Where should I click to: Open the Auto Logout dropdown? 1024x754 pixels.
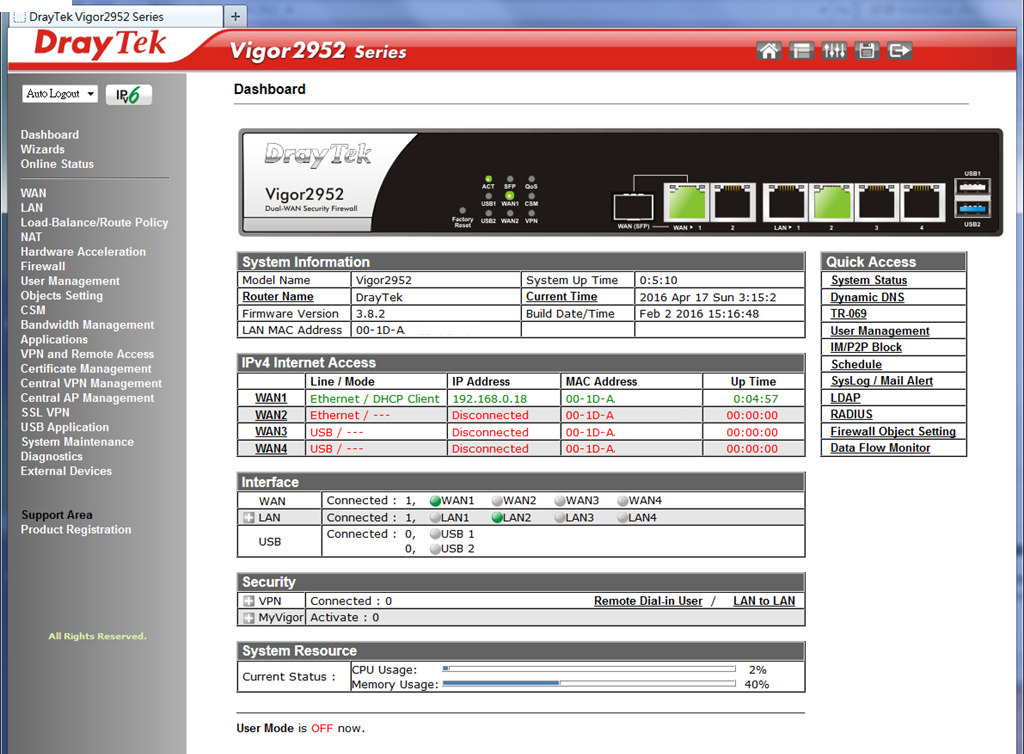(x=60, y=94)
